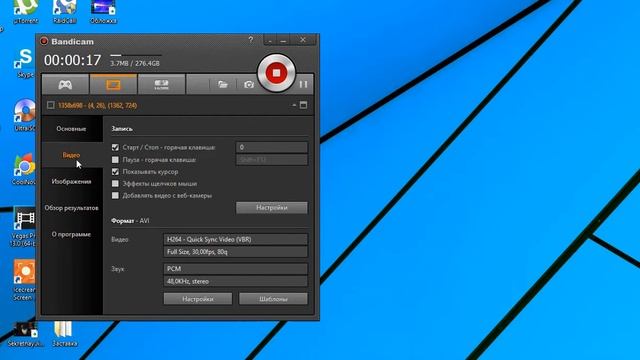Image resolution: width=640 pixels, height=360 pixels.
Task: Toggle Старт / Стоп hotkey checkbox
Action: click(116, 147)
